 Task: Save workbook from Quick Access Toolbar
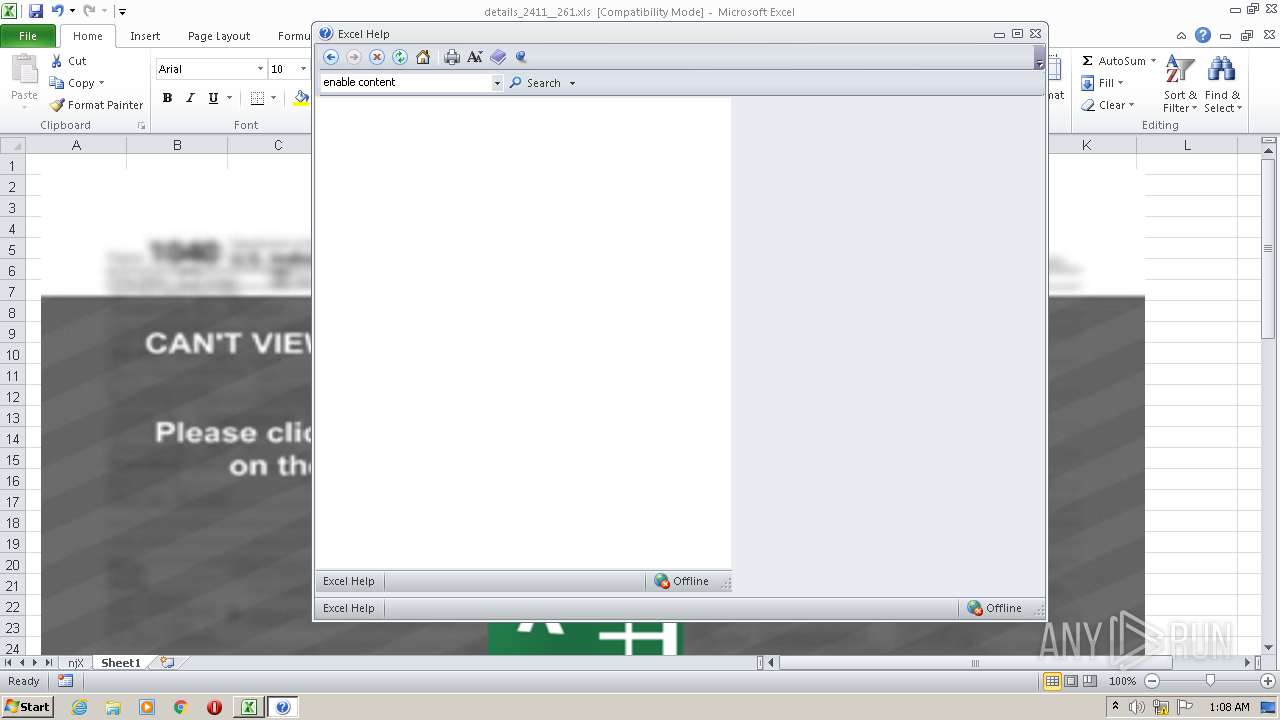click(36, 11)
